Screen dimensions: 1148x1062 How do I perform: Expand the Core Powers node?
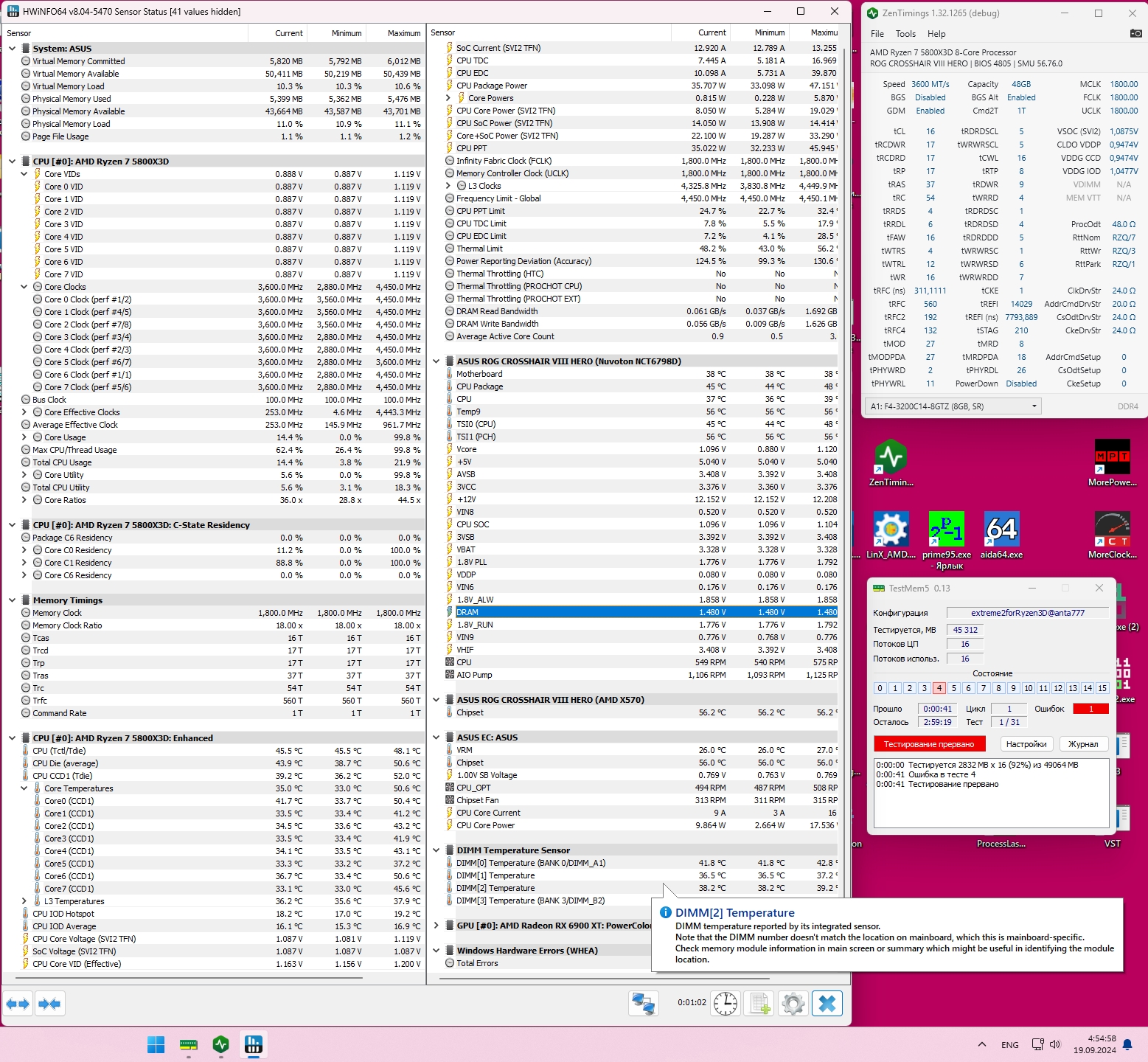(448, 98)
